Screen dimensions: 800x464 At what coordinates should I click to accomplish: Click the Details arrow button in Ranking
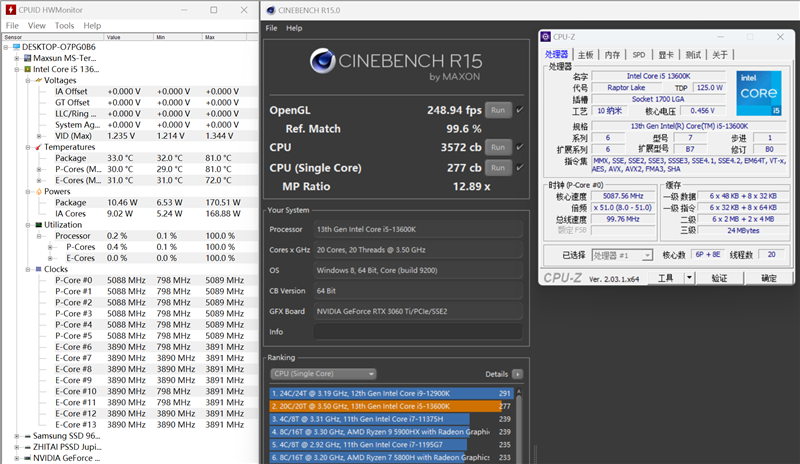pos(517,374)
